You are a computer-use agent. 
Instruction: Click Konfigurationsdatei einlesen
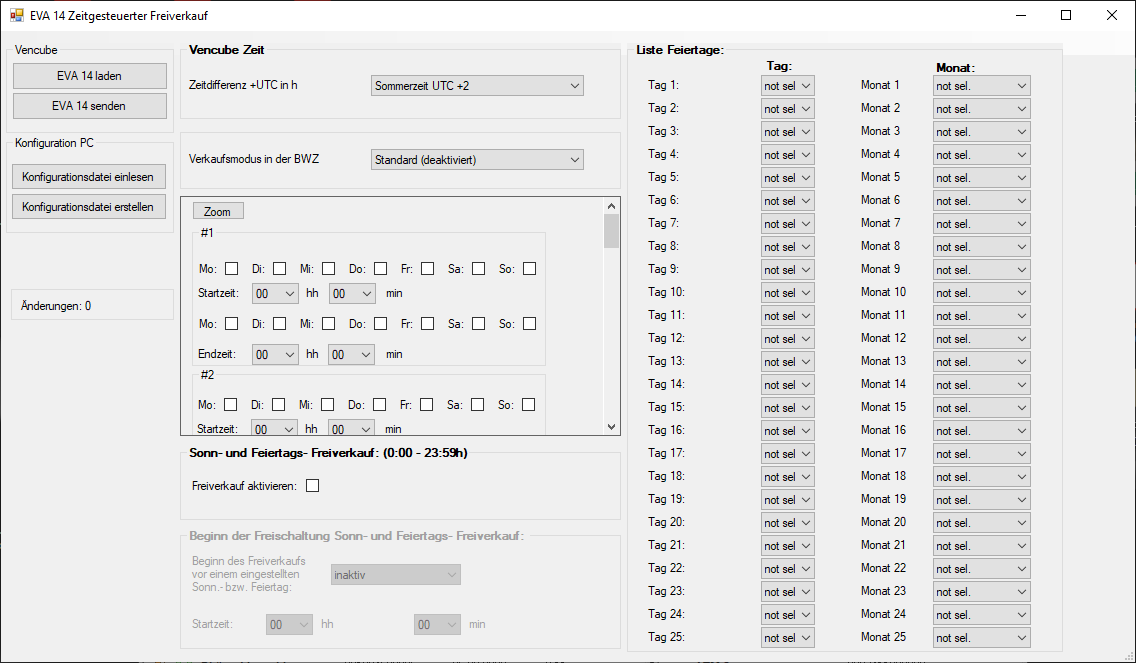(x=88, y=177)
